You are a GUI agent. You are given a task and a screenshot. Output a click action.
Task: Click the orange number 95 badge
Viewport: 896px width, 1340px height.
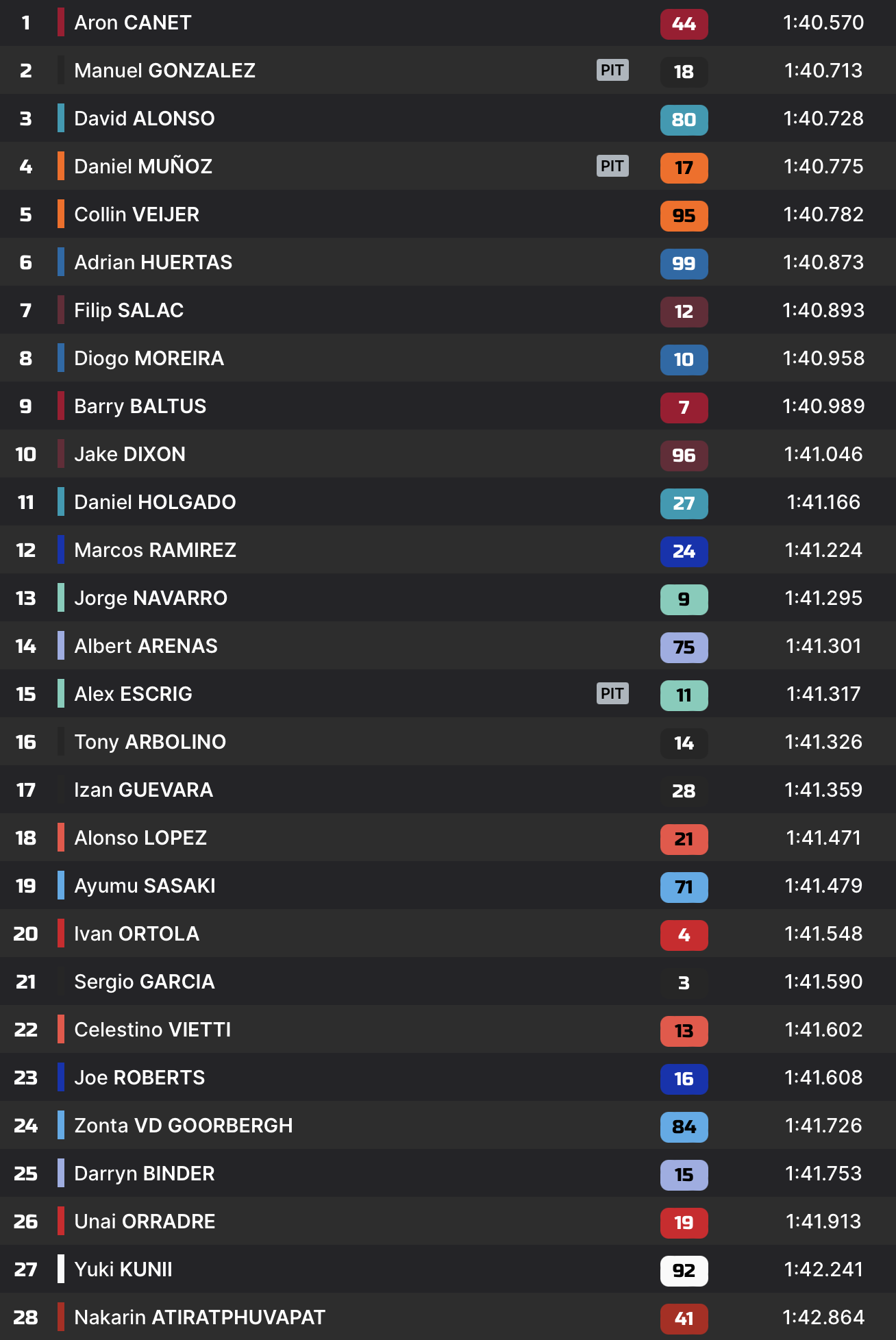(x=684, y=216)
